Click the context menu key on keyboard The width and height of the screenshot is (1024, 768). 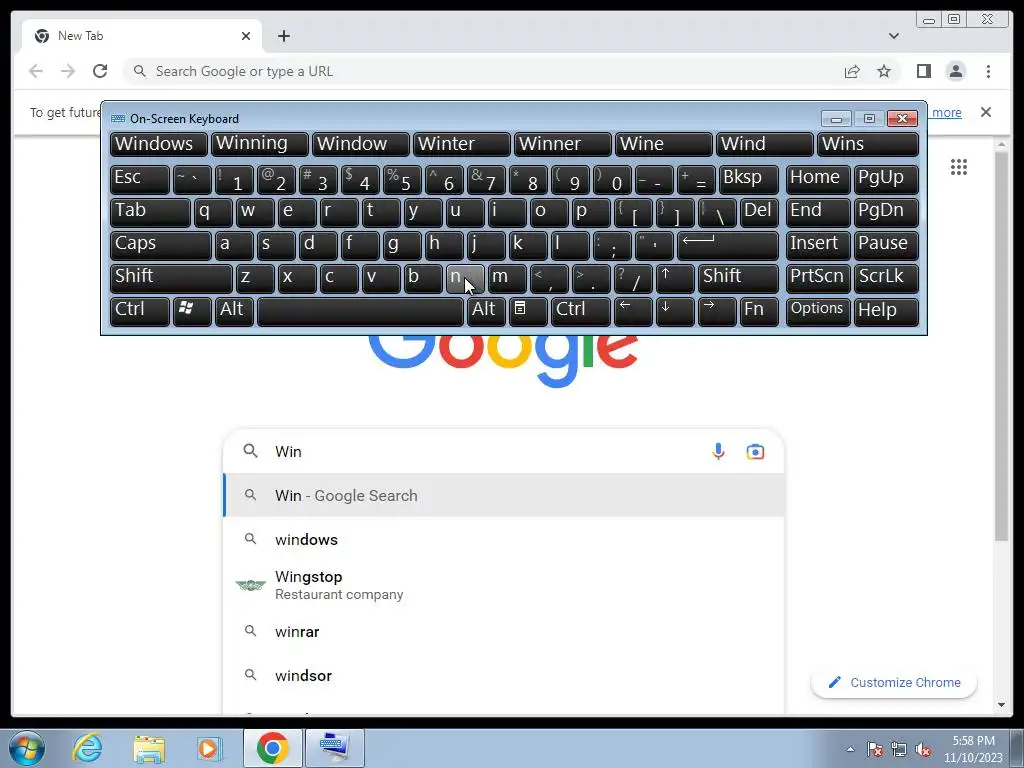click(x=528, y=310)
